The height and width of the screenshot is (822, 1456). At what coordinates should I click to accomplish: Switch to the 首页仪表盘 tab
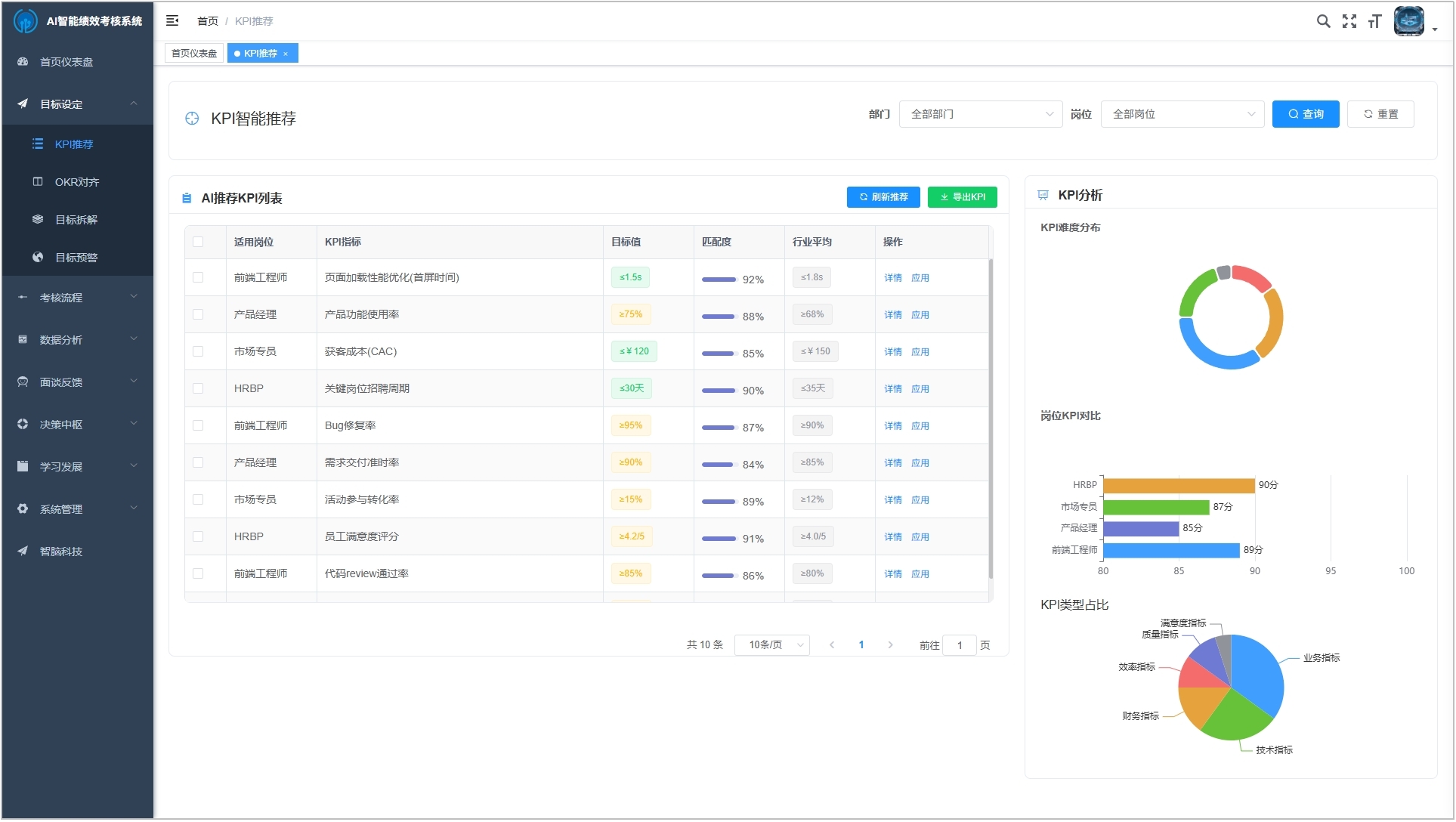click(194, 54)
